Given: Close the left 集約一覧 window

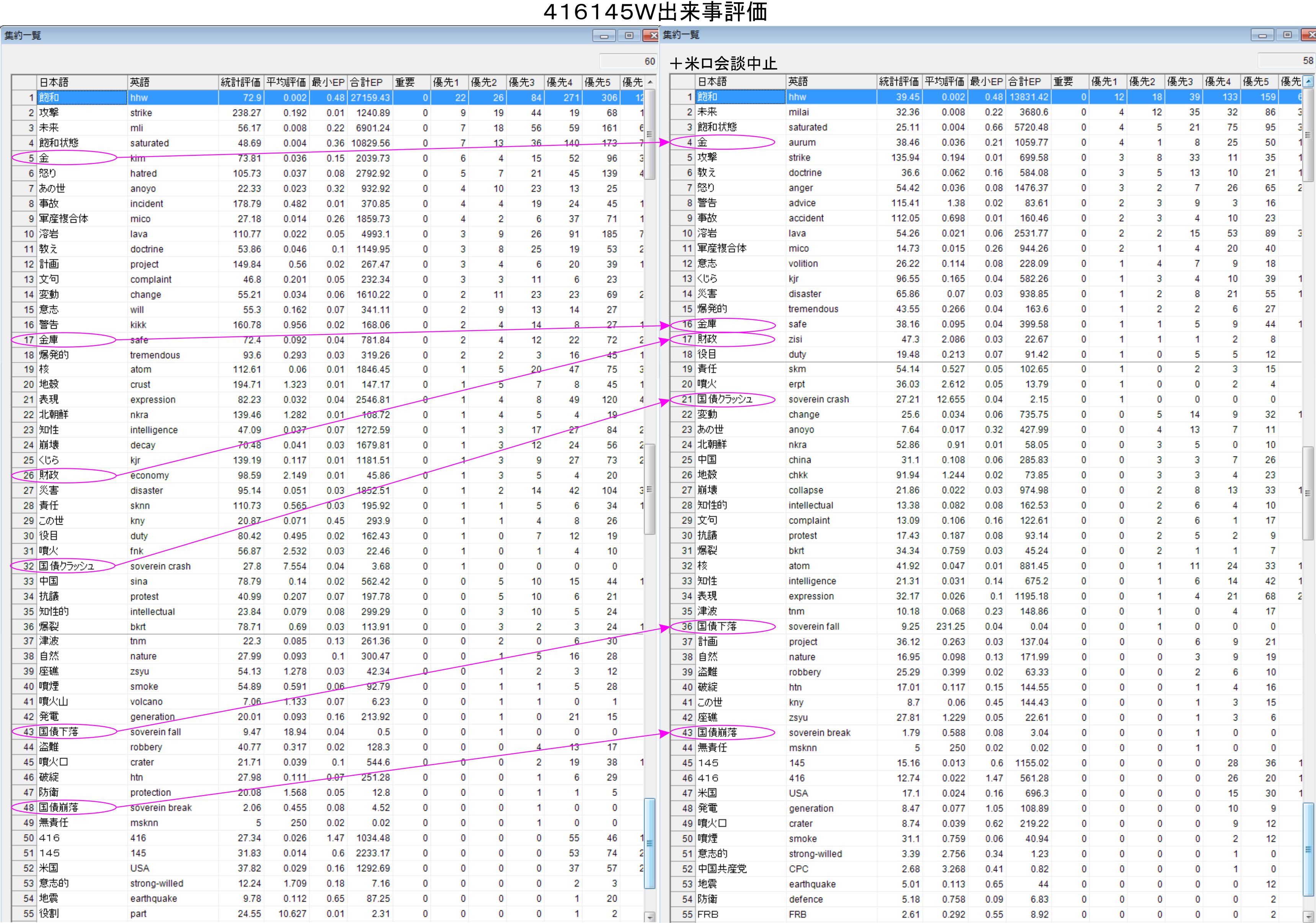Looking at the screenshot, I should 652,36.
